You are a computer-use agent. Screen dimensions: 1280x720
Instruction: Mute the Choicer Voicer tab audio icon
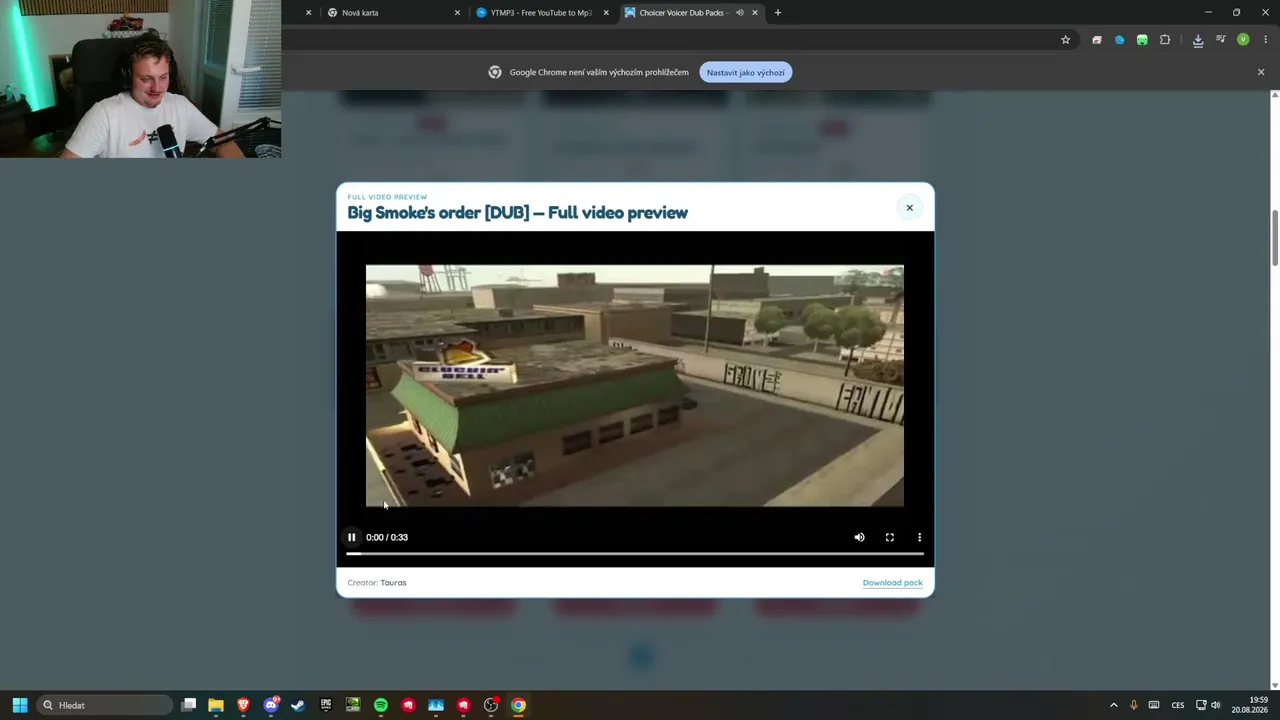(x=740, y=13)
